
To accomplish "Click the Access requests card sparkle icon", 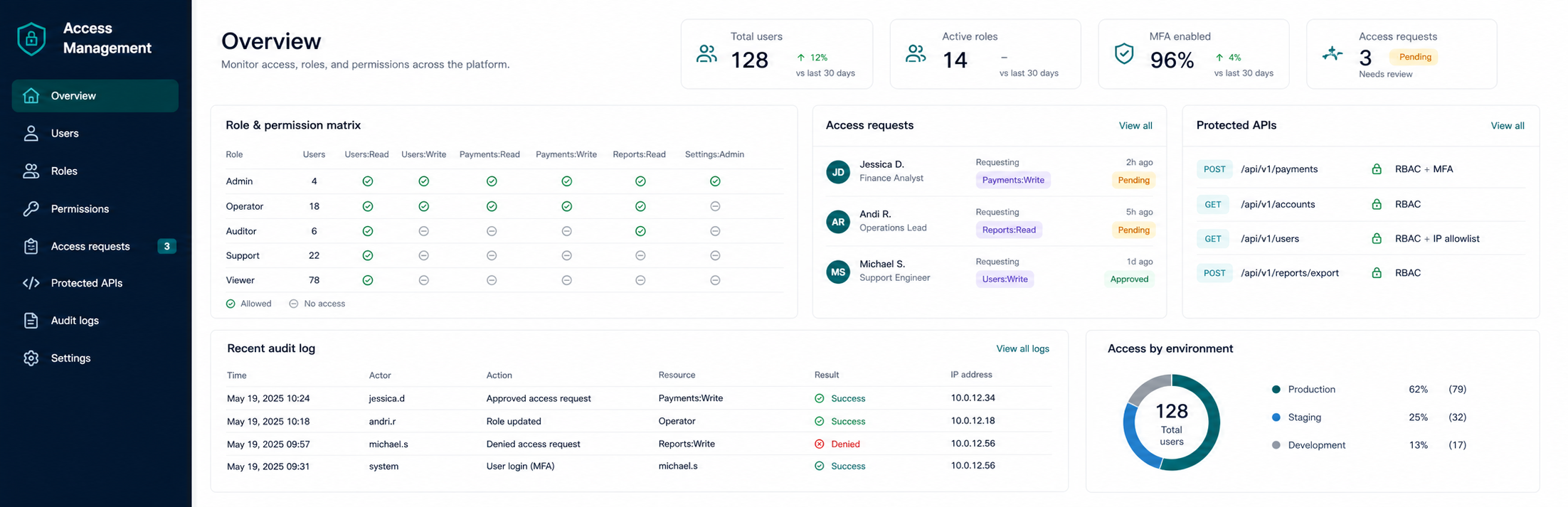I will [x=1333, y=53].
